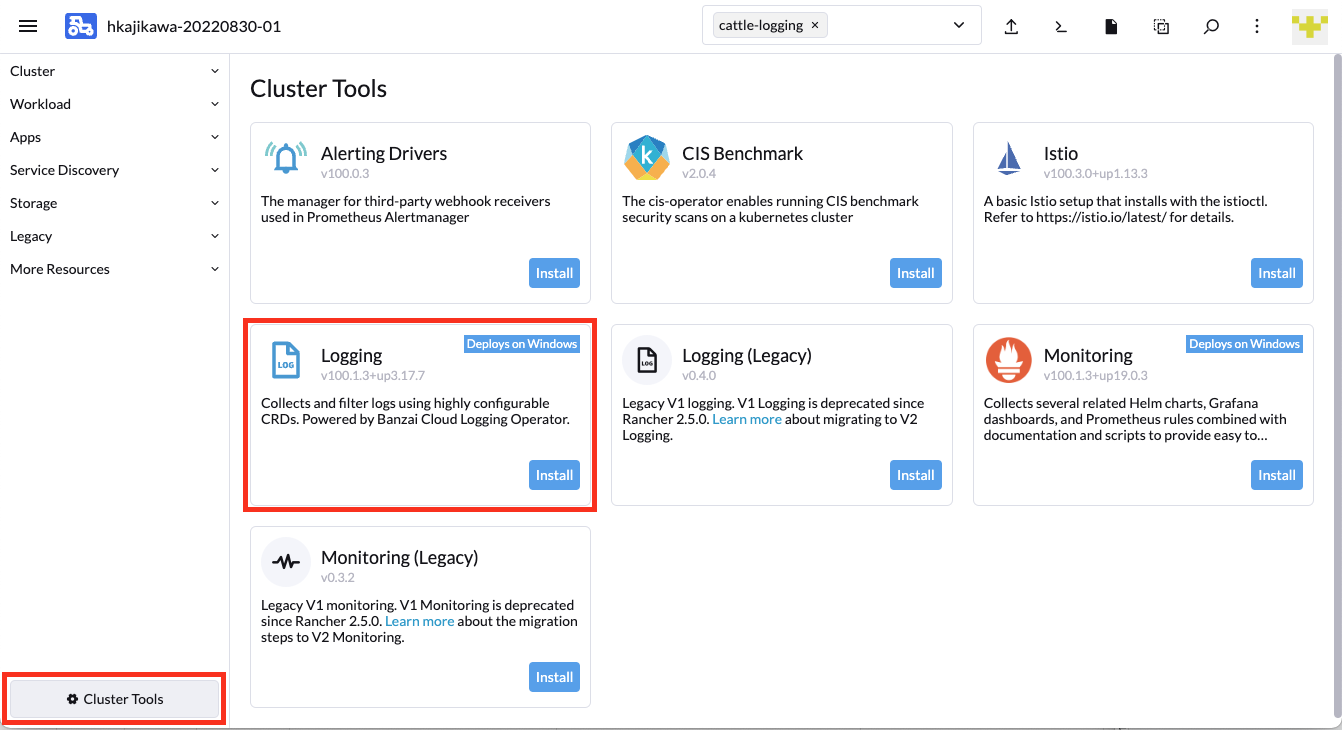Click version text v0.4.0
The height and width of the screenshot is (730, 1342).
[699, 376]
